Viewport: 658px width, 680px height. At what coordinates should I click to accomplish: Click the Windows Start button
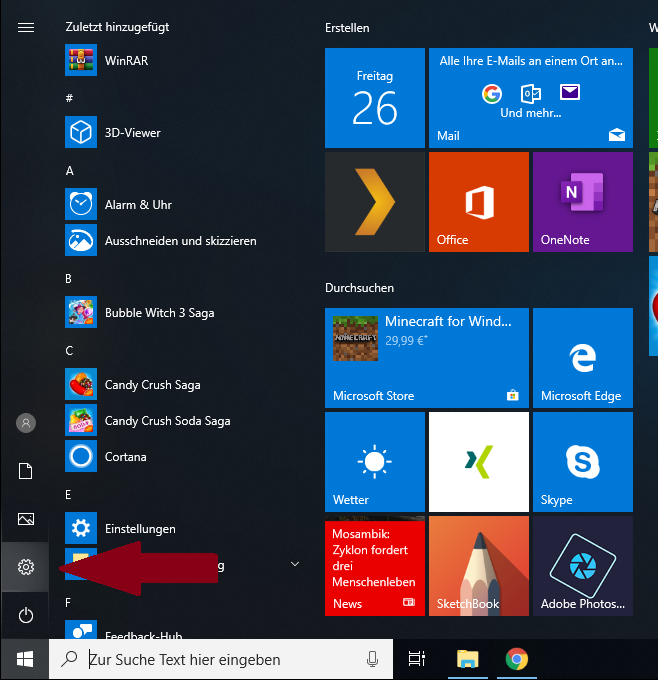[x=25, y=659]
